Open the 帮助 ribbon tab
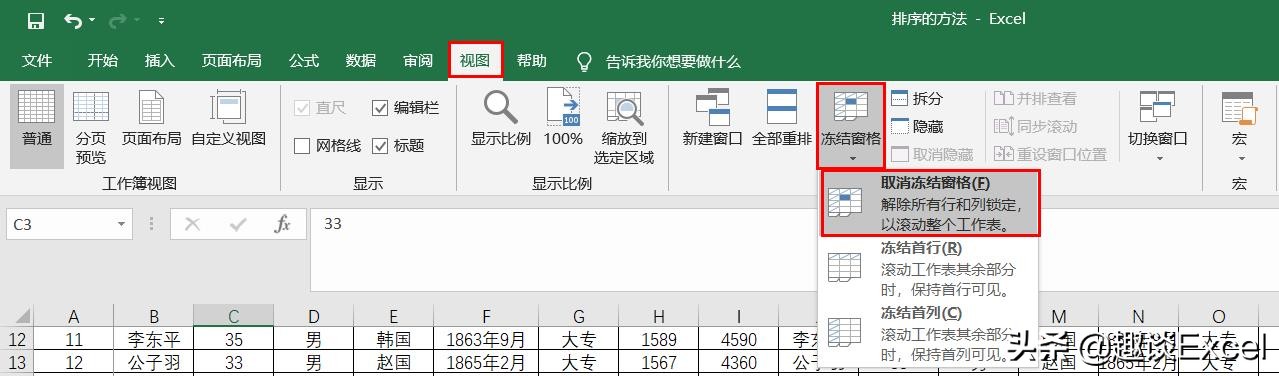1279x376 pixels. 532,61
